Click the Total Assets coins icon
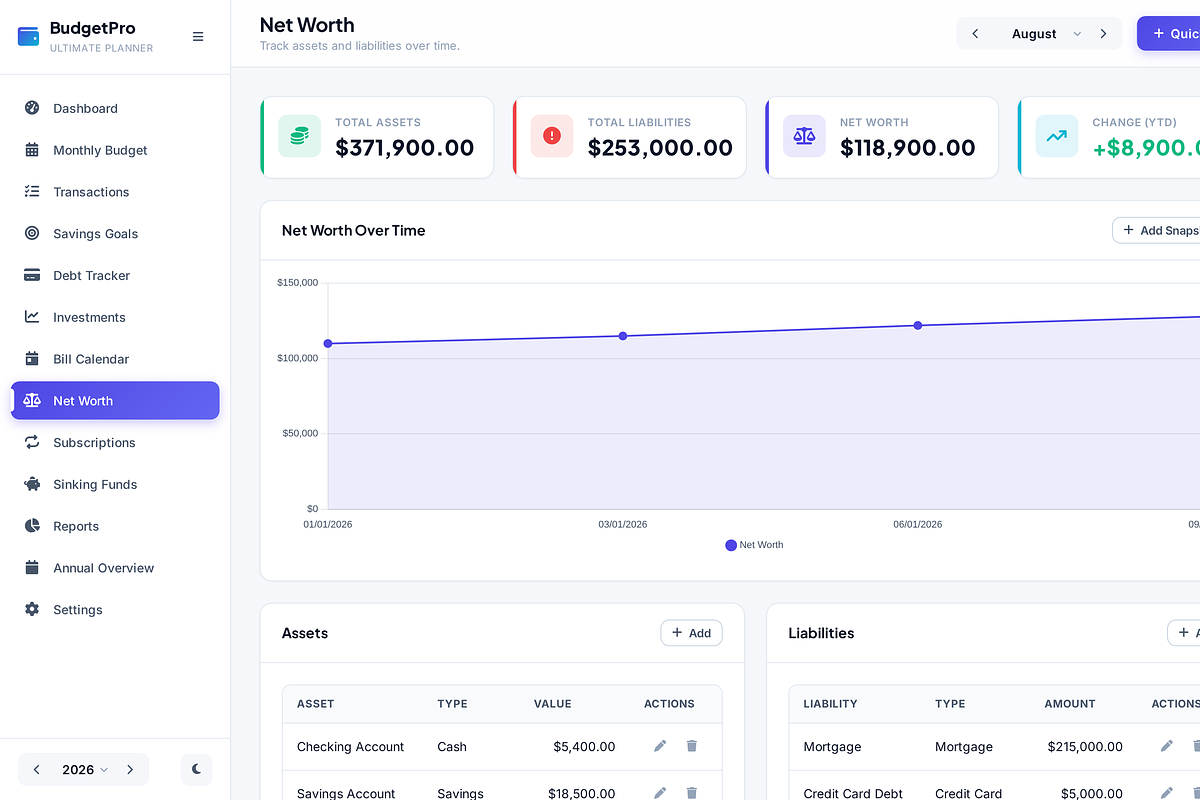Viewport: 1200px width, 800px height. 300,136
